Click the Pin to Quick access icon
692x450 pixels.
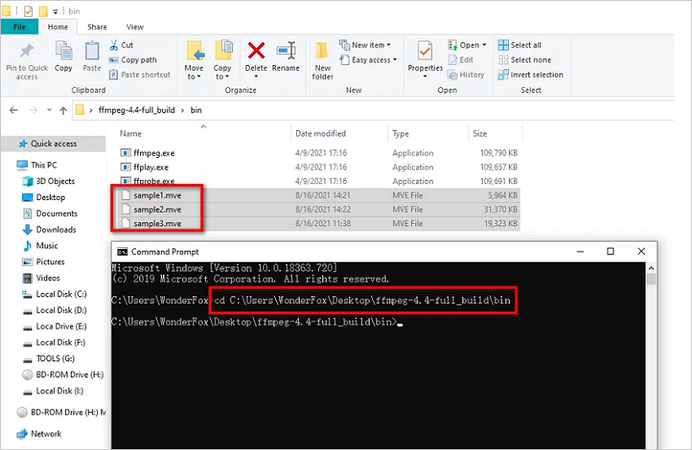pos(26,52)
